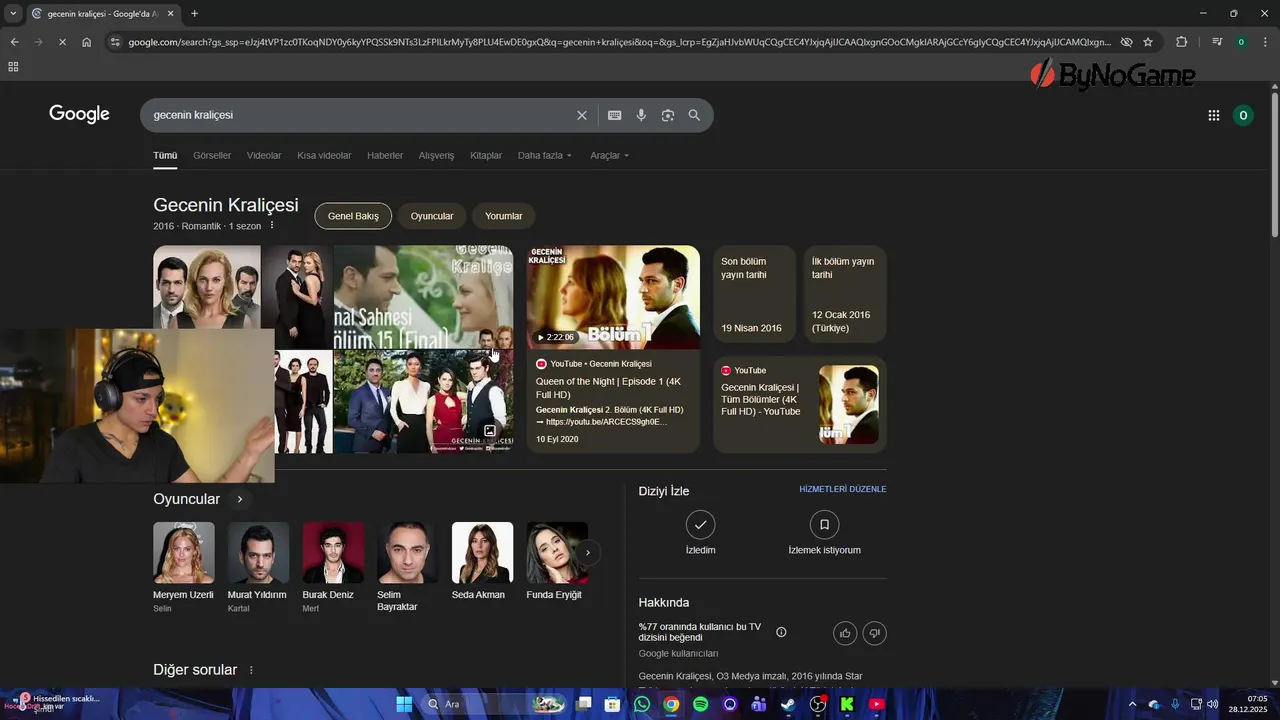The height and width of the screenshot is (720, 1280).
Task: Open Burak Deniz cast card
Action: (x=332, y=567)
